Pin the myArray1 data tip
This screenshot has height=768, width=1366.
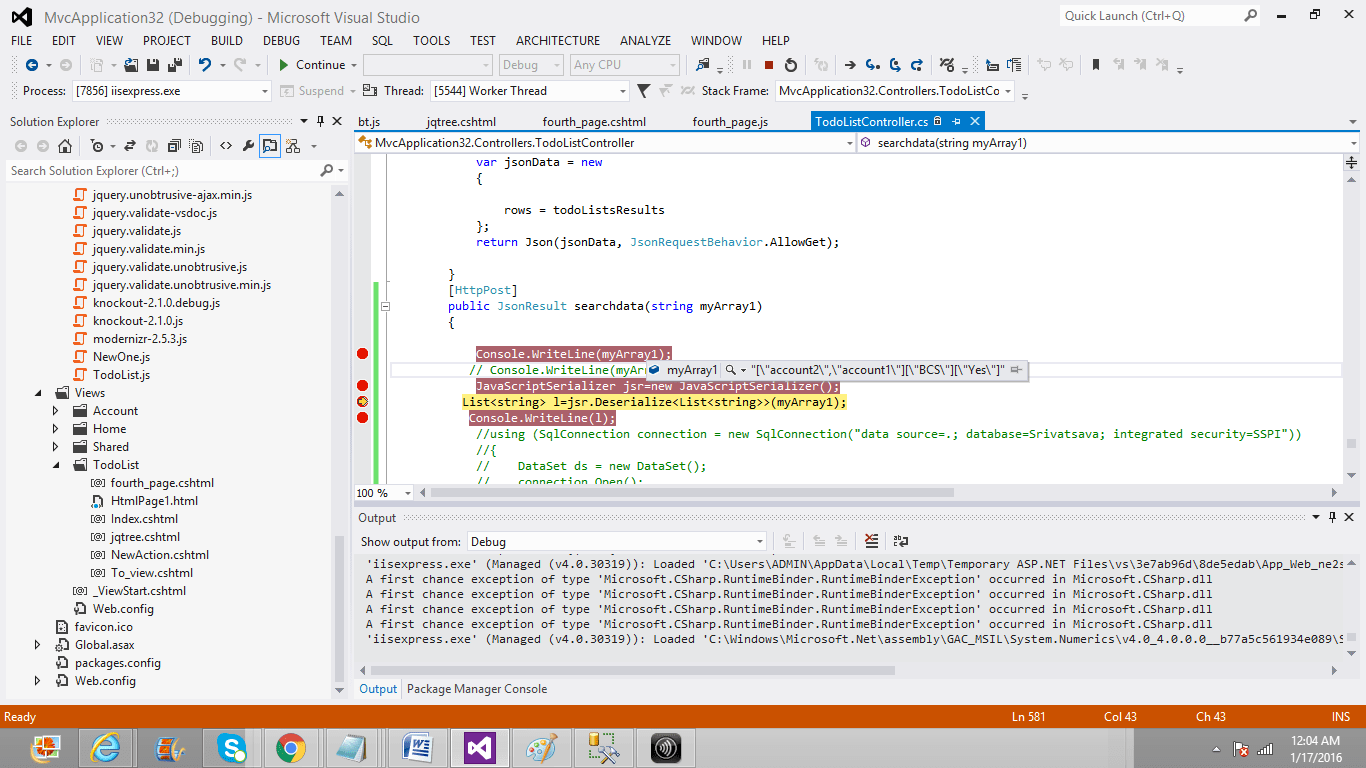[x=1016, y=370]
